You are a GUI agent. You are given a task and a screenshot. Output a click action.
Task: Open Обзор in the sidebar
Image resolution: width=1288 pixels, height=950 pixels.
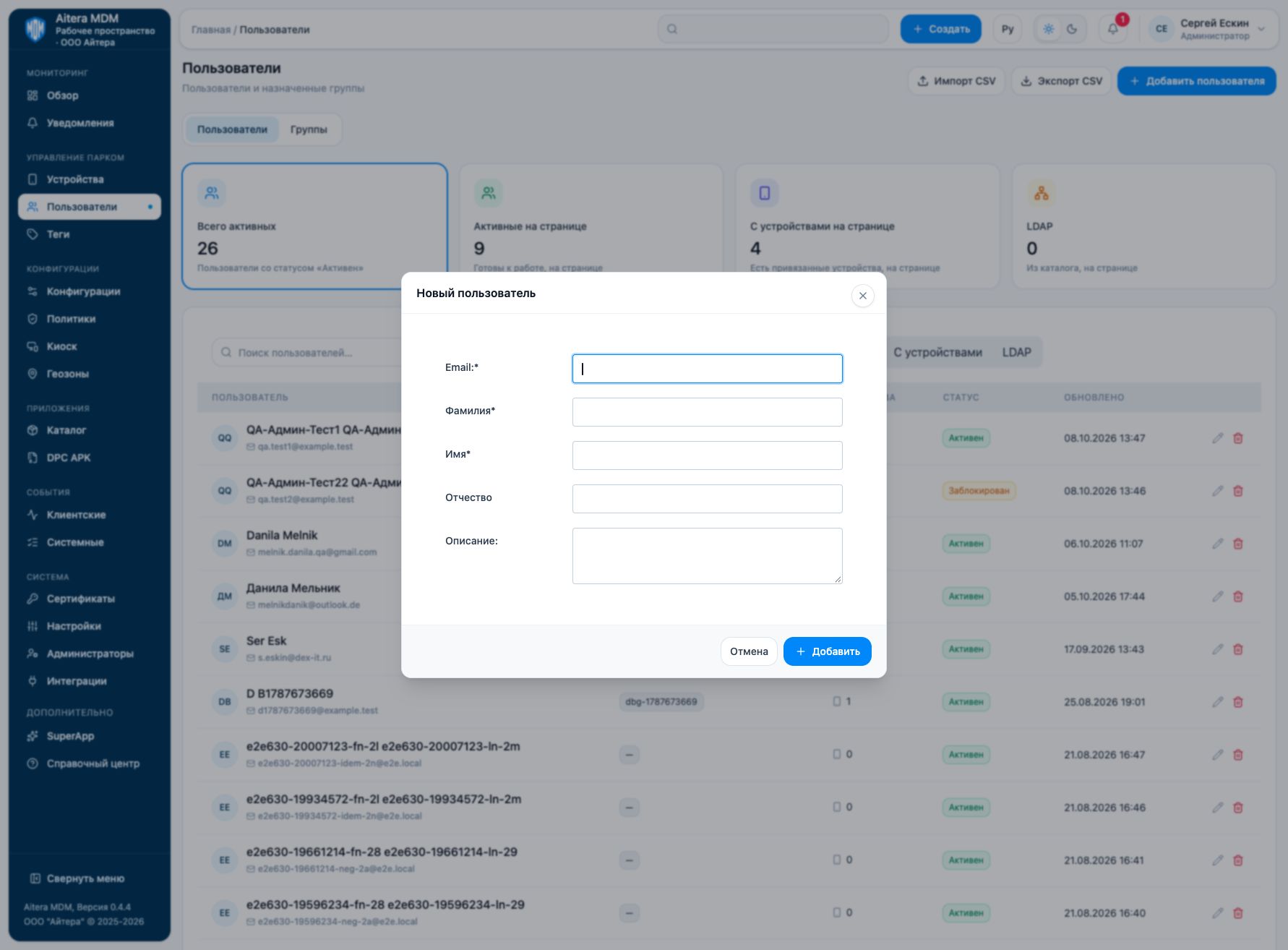(x=90, y=95)
